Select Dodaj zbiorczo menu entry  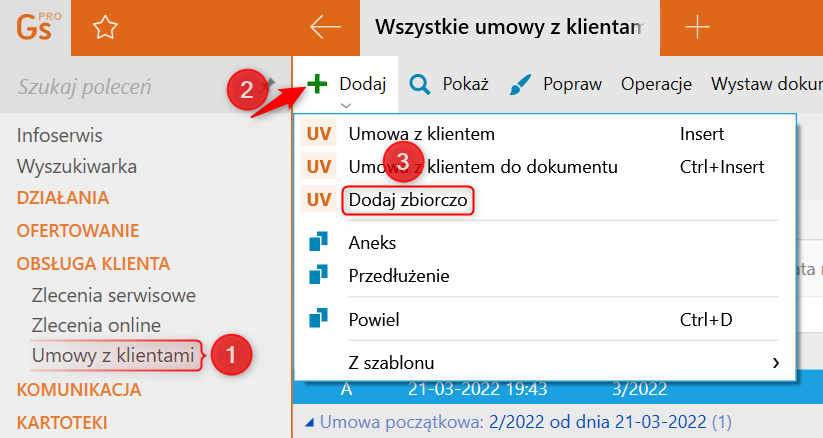pos(406,200)
